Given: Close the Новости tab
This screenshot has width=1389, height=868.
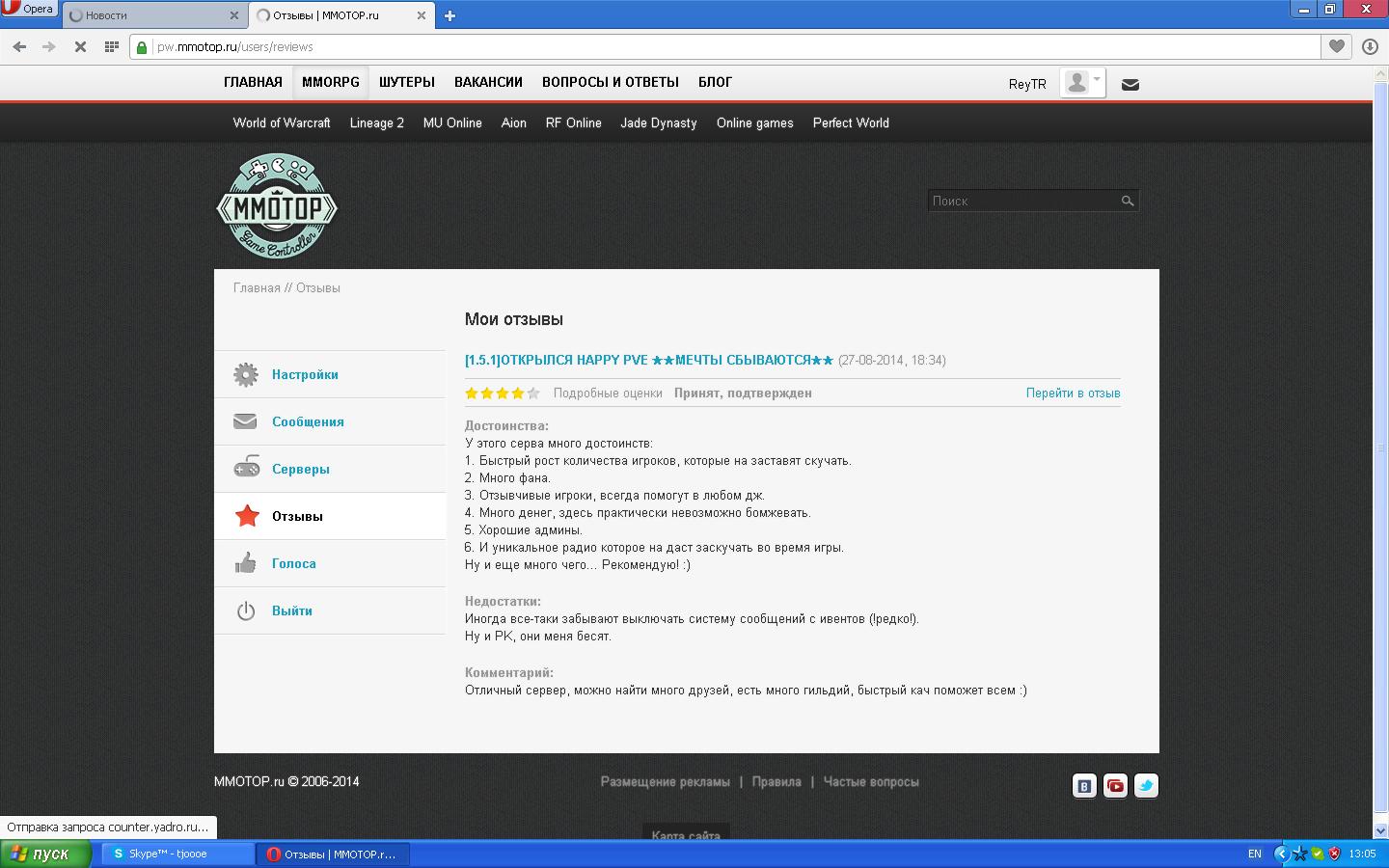Looking at the screenshot, I should coord(234,15).
